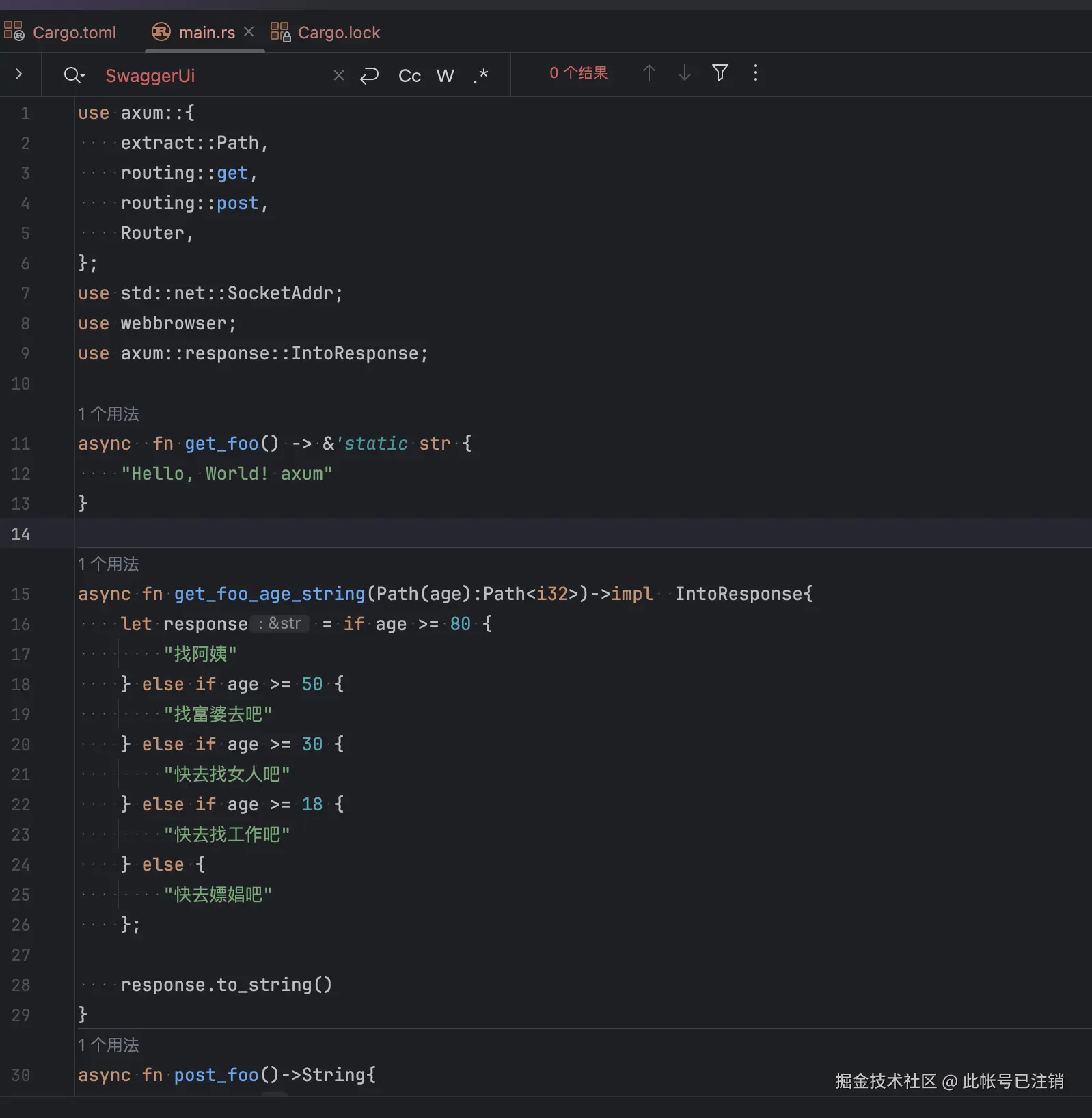Click line number 14 in gutter
This screenshot has width=1092, height=1118.
[x=21, y=534]
